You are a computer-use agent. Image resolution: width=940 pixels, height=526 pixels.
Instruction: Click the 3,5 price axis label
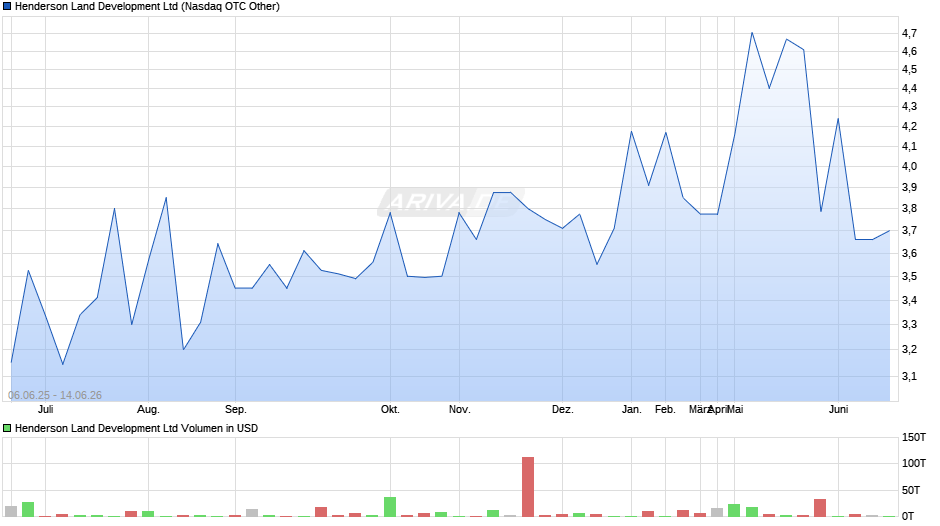pos(909,276)
